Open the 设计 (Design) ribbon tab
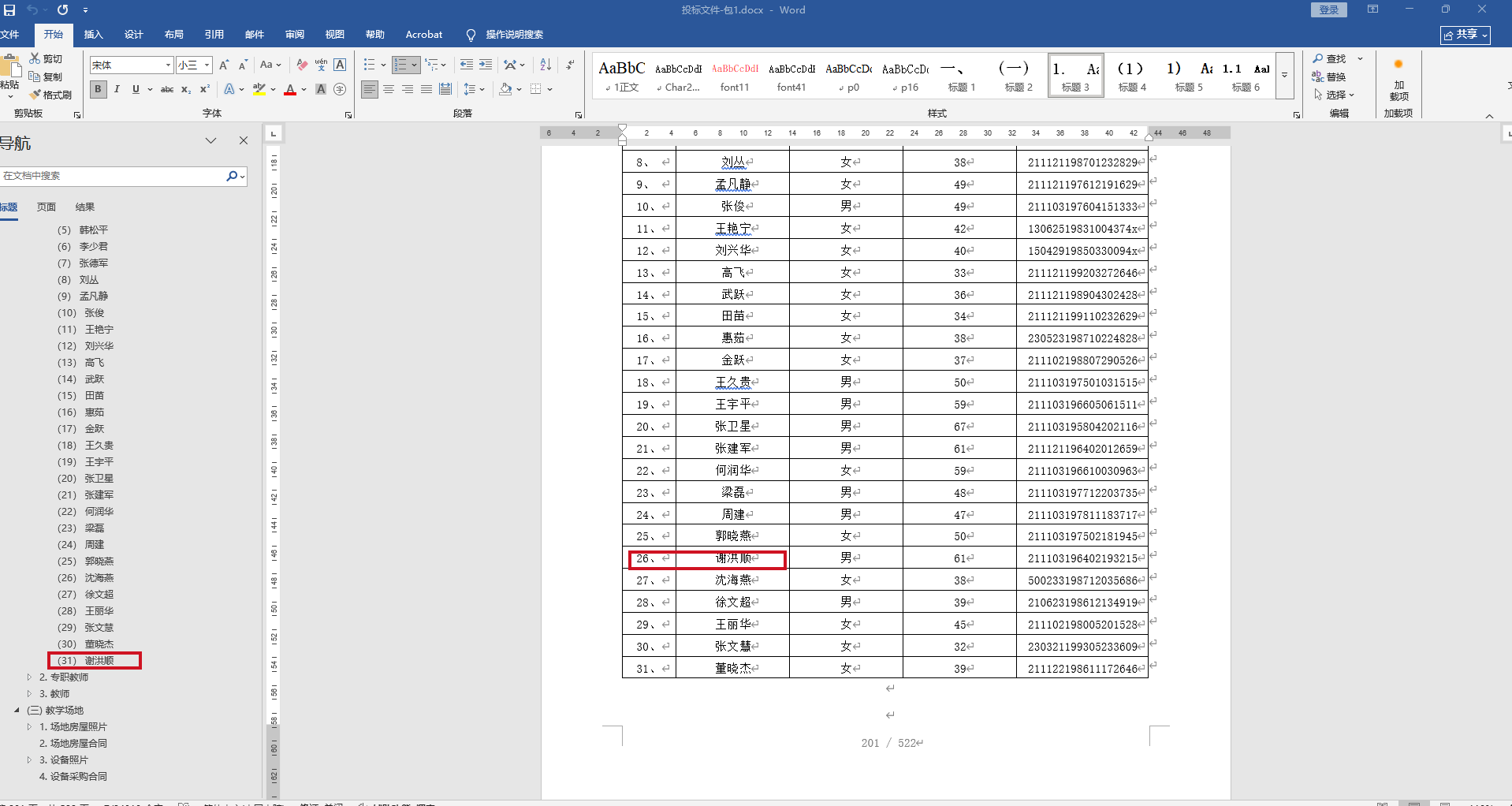The image size is (1512, 806). tap(134, 35)
